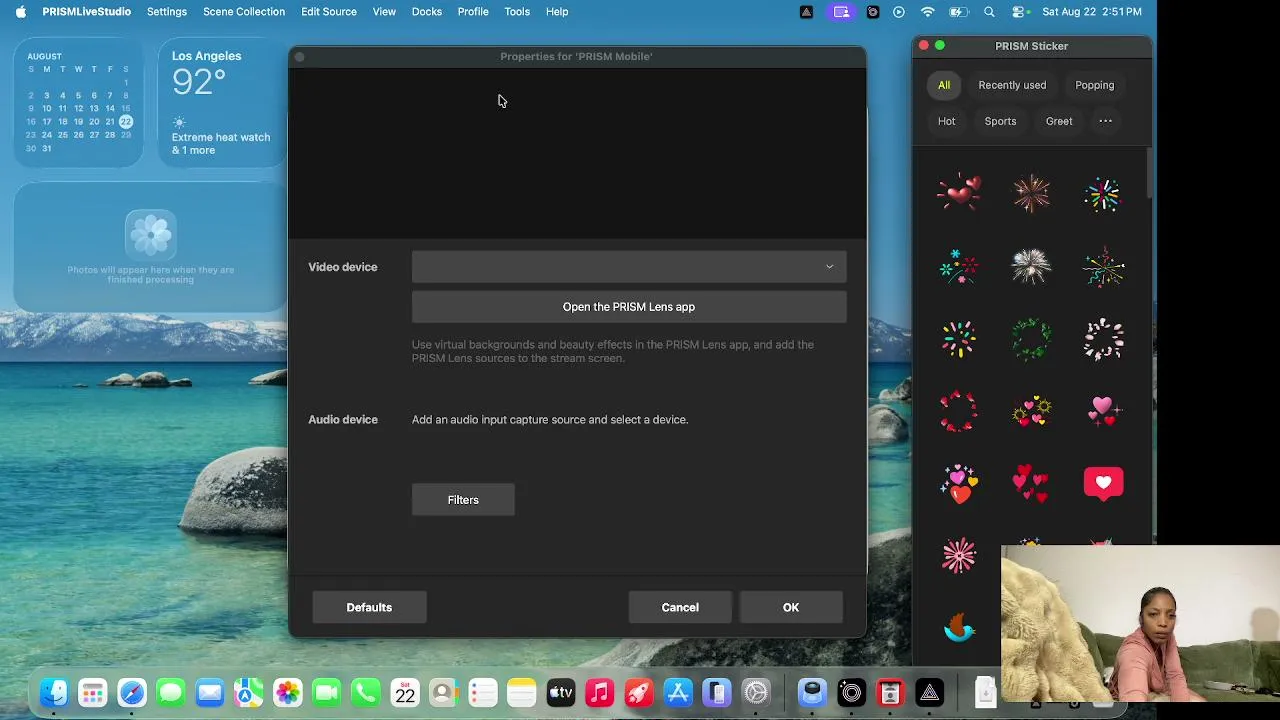Viewport: 1280px width, 720px height.
Task: Switch to the Hot sticker tab
Action: [946, 121]
